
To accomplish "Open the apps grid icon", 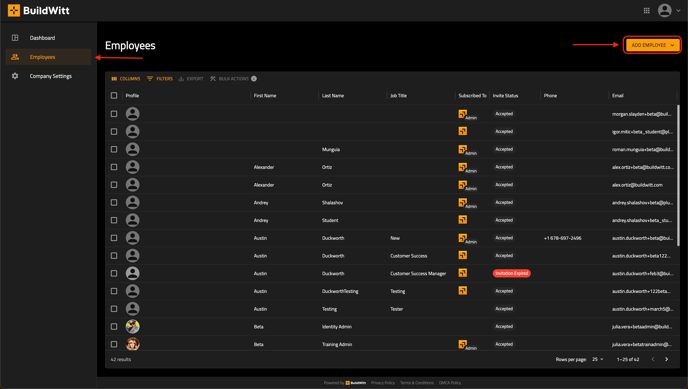I will click(x=646, y=11).
